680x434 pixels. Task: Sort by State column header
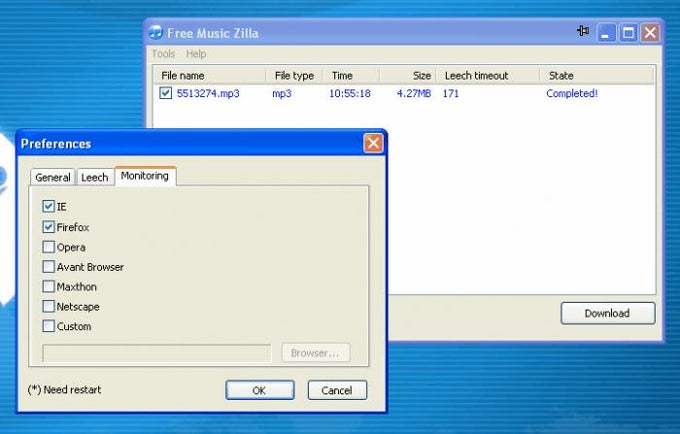tap(597, 75)
